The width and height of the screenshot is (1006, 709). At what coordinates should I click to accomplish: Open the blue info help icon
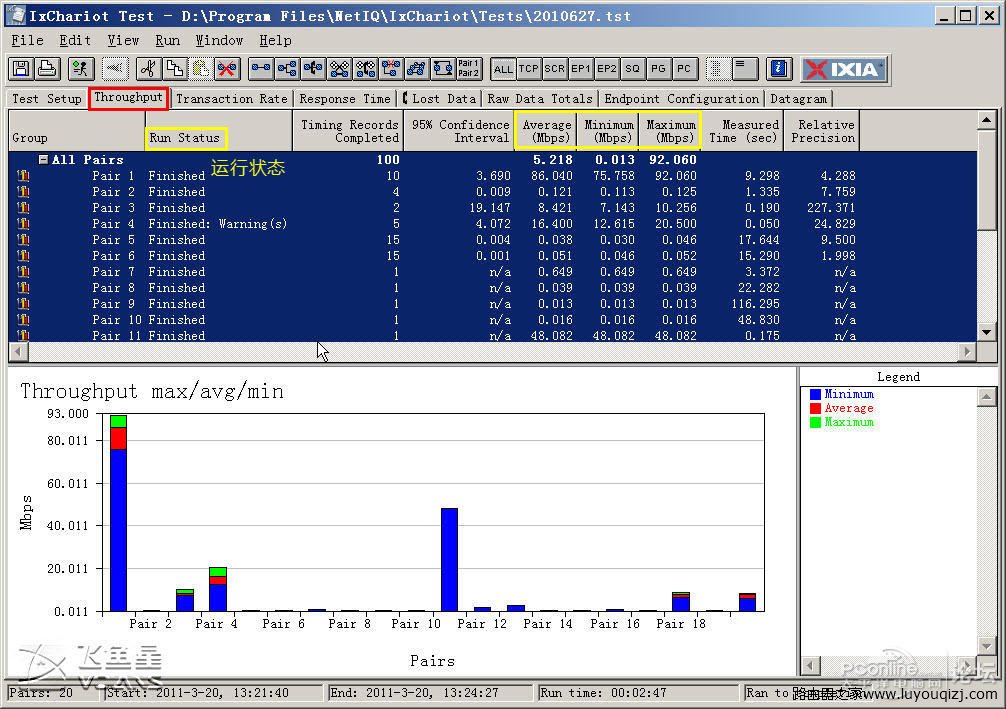tap(779, 69)
